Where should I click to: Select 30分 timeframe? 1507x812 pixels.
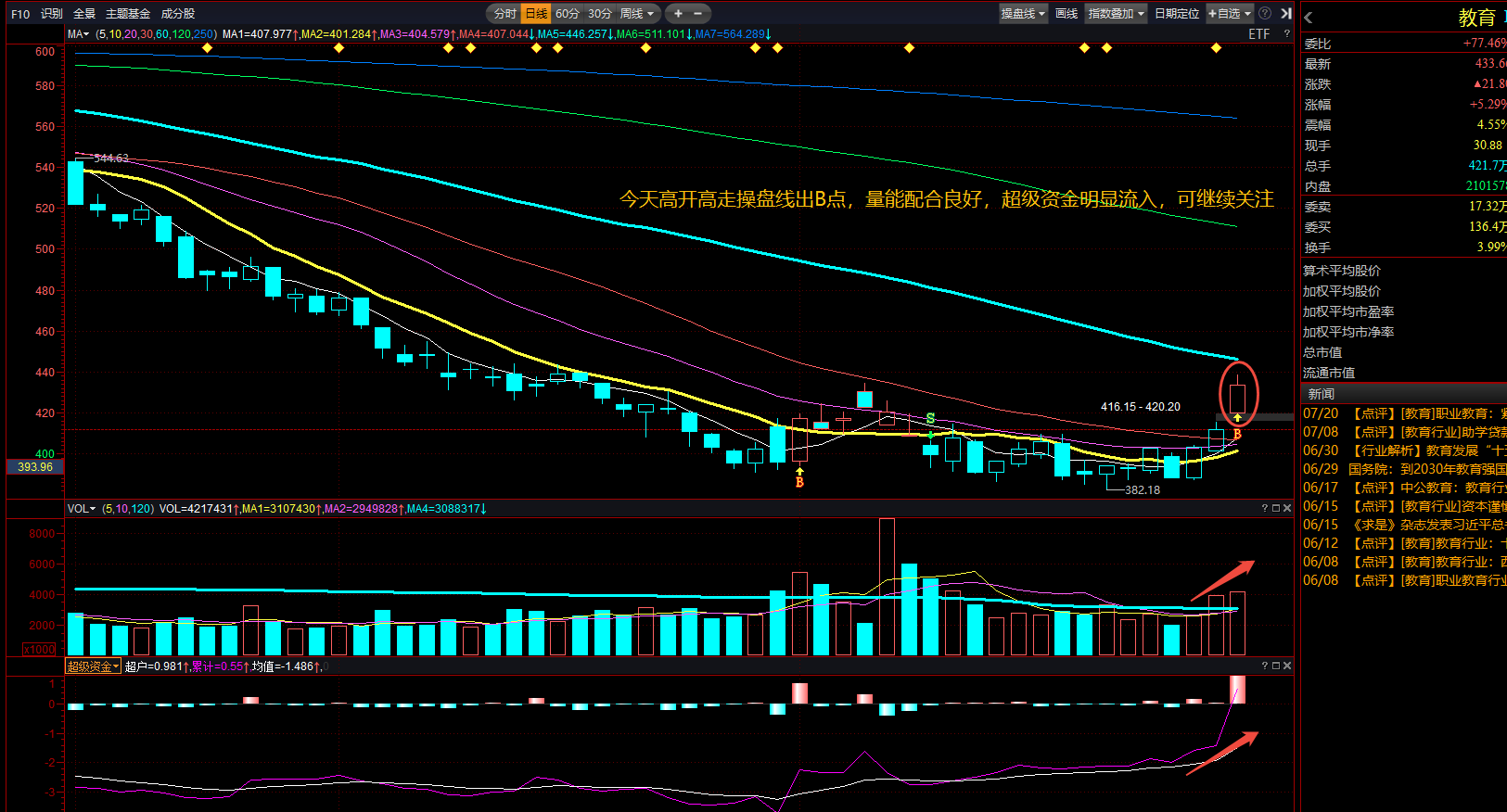(x=599, y=13)
